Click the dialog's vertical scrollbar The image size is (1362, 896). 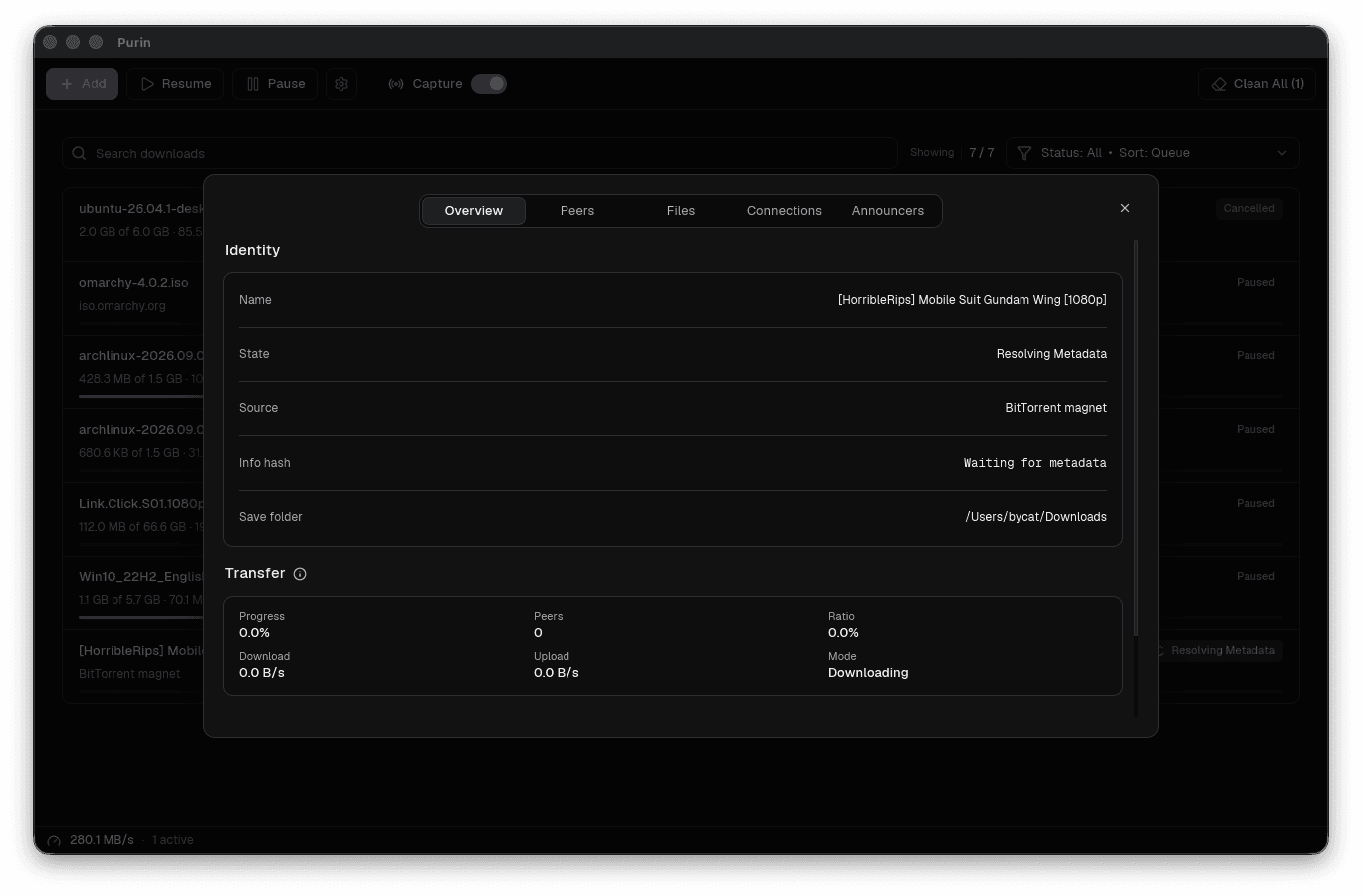(1136, 438)
